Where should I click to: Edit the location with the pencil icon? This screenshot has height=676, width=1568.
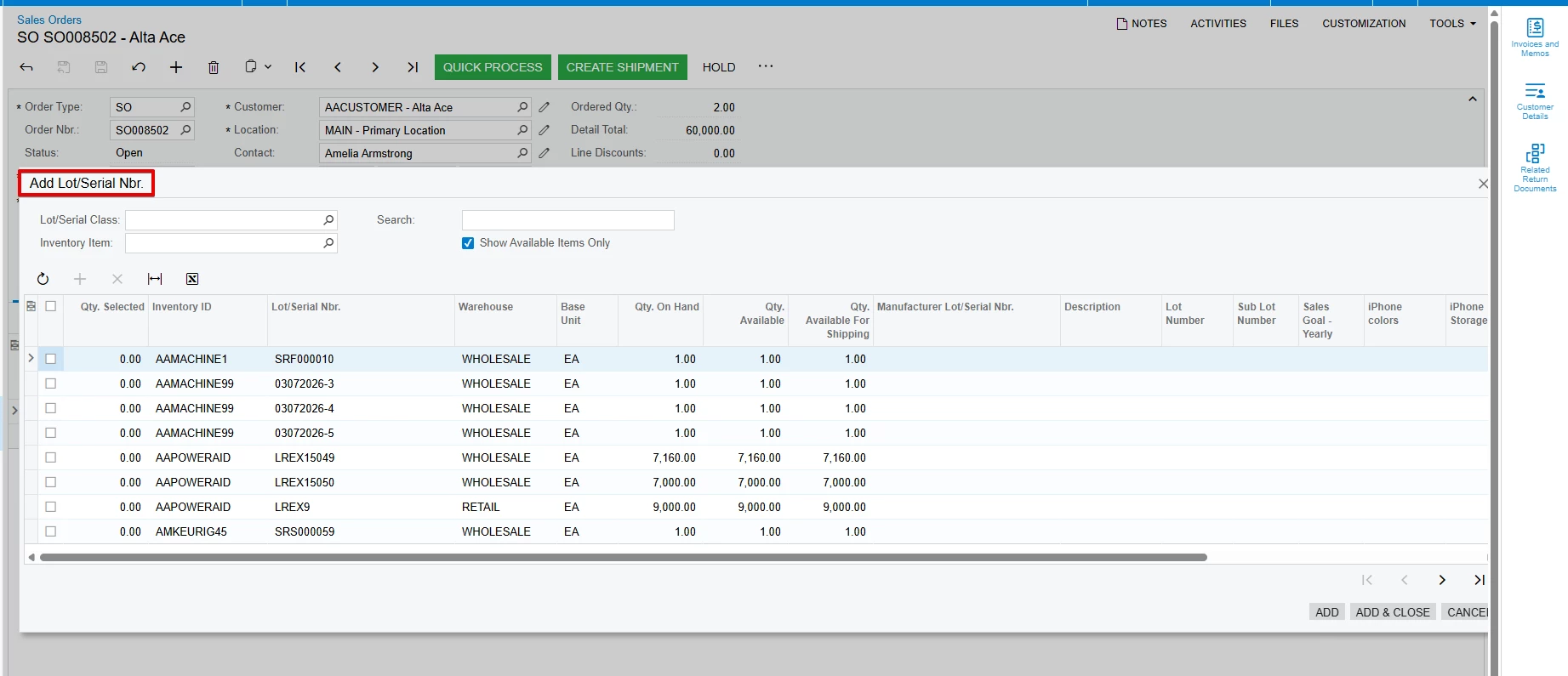click(545, 130)
